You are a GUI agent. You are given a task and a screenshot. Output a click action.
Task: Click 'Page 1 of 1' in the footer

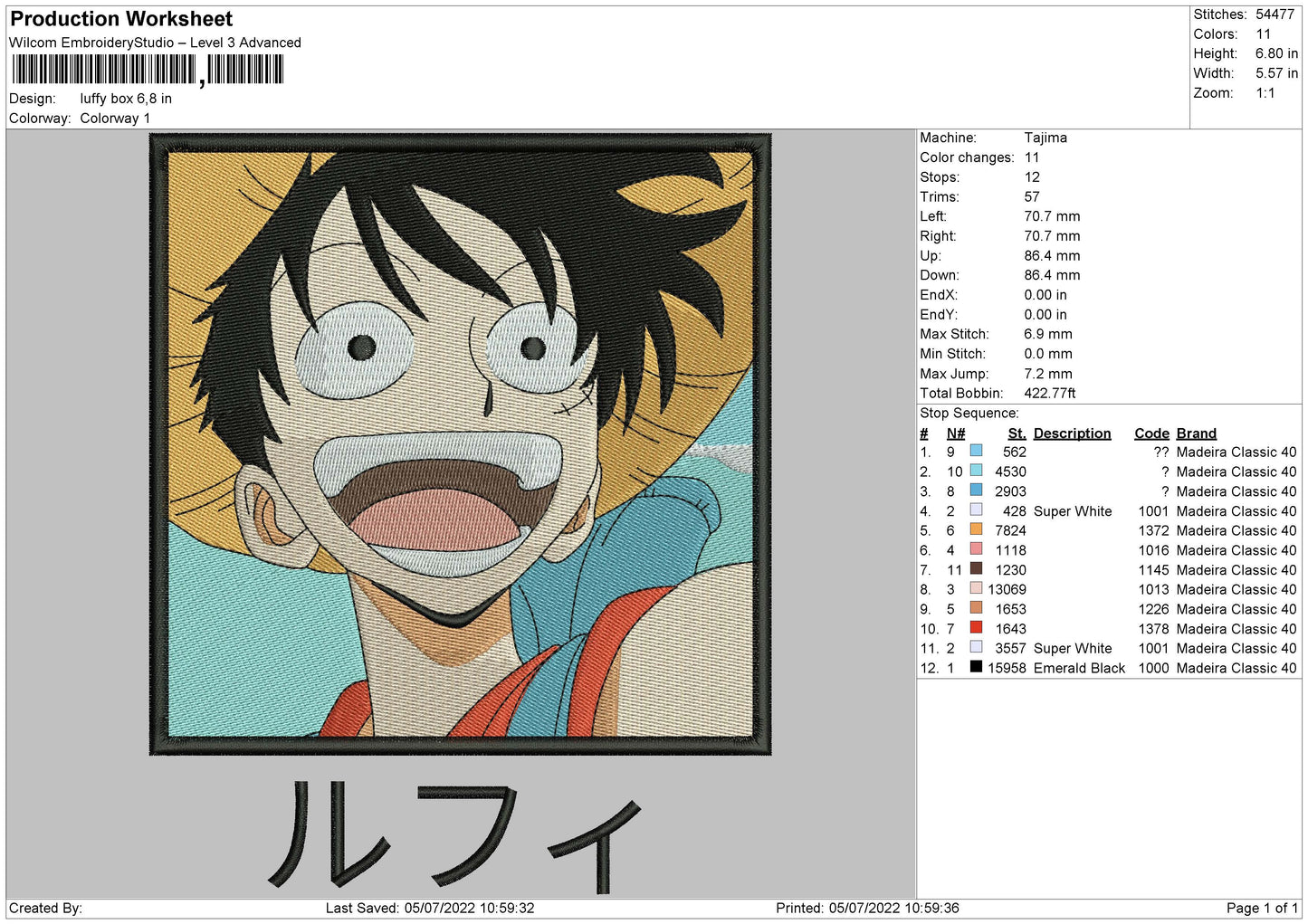click(x=1262, y=908)
